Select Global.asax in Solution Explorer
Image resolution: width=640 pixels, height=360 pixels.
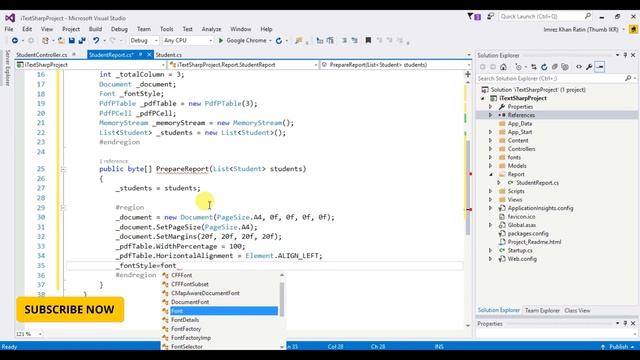coord(522,225)
